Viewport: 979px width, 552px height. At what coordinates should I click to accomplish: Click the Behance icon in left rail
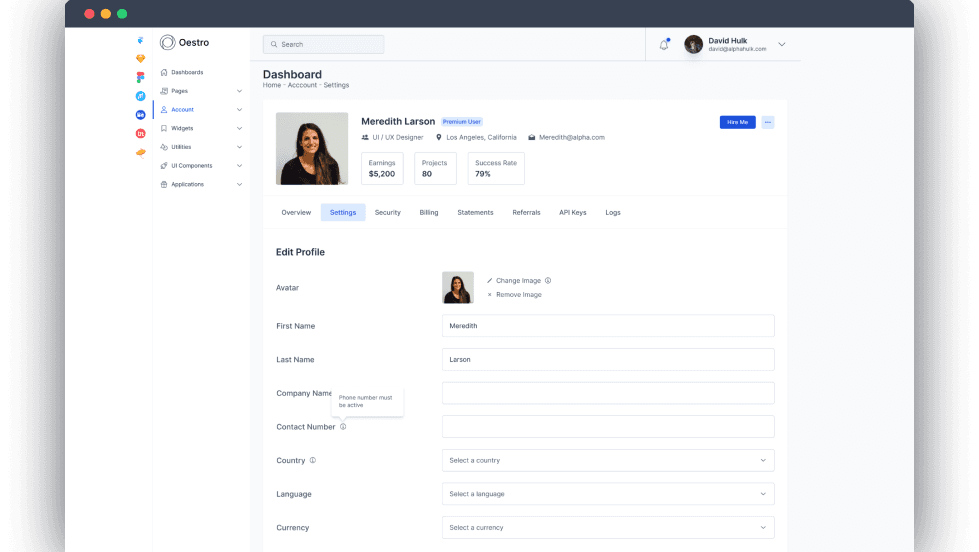(140, 115)
